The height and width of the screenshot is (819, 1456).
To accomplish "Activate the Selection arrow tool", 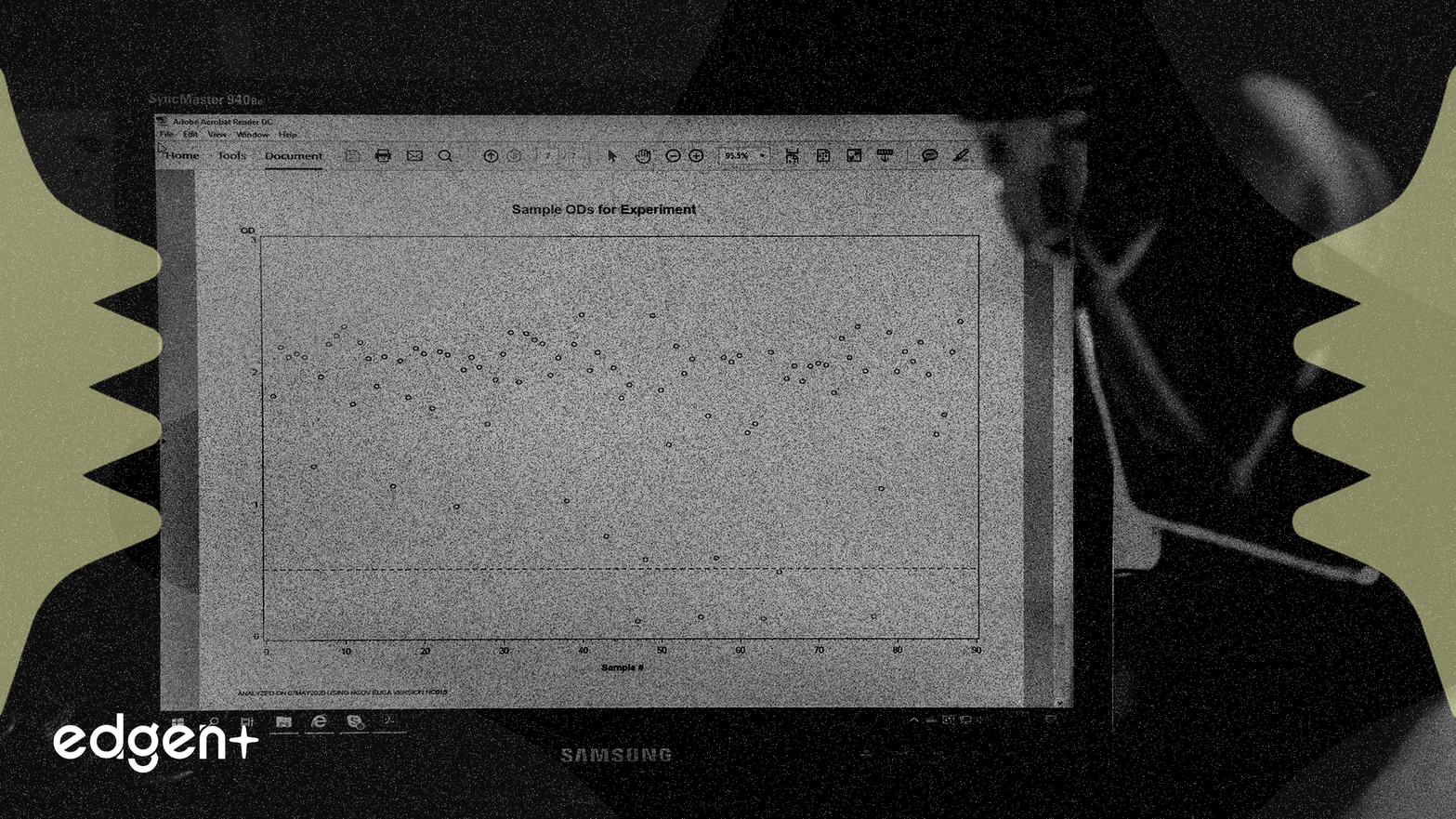I will (x=611, y=156).
